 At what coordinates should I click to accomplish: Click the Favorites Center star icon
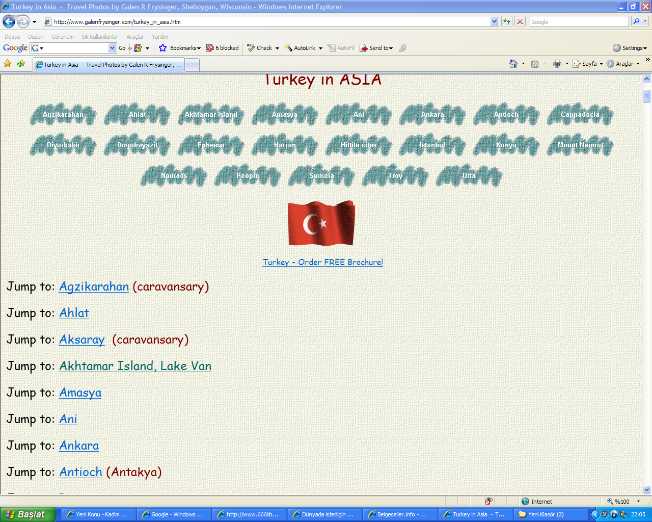pyautogui.click(x=7, y=64)
